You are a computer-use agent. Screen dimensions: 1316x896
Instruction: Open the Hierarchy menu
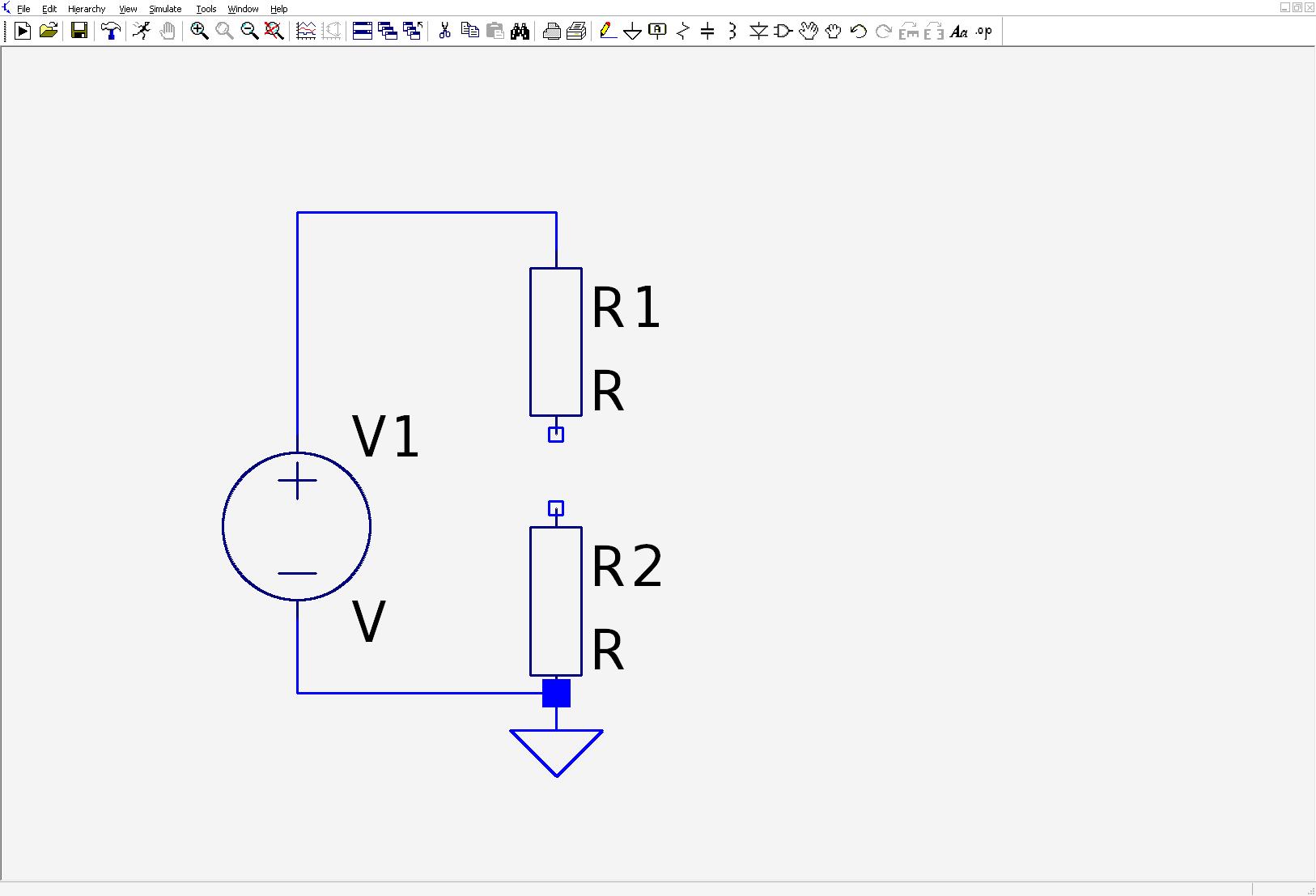pos(87,9)
